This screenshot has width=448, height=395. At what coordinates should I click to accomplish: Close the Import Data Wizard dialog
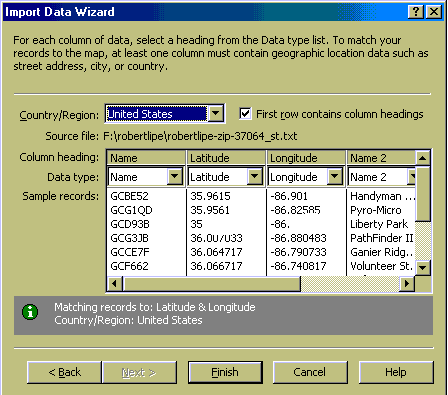coord(434,12)
